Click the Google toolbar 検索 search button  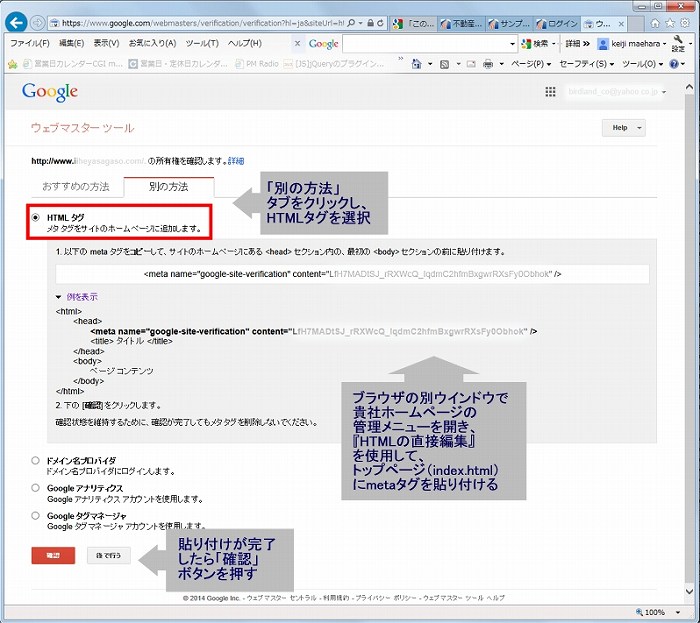pos(534,43)
